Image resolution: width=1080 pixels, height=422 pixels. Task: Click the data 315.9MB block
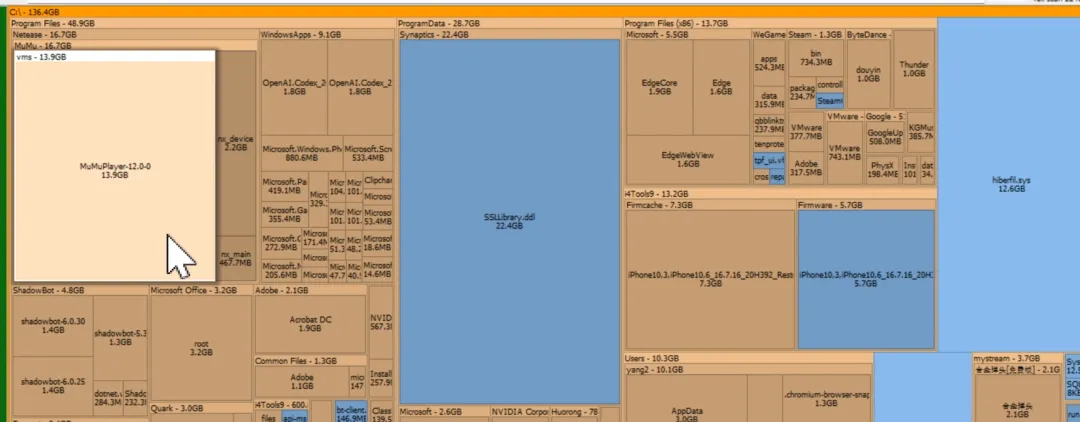click(x=769, y=100)
